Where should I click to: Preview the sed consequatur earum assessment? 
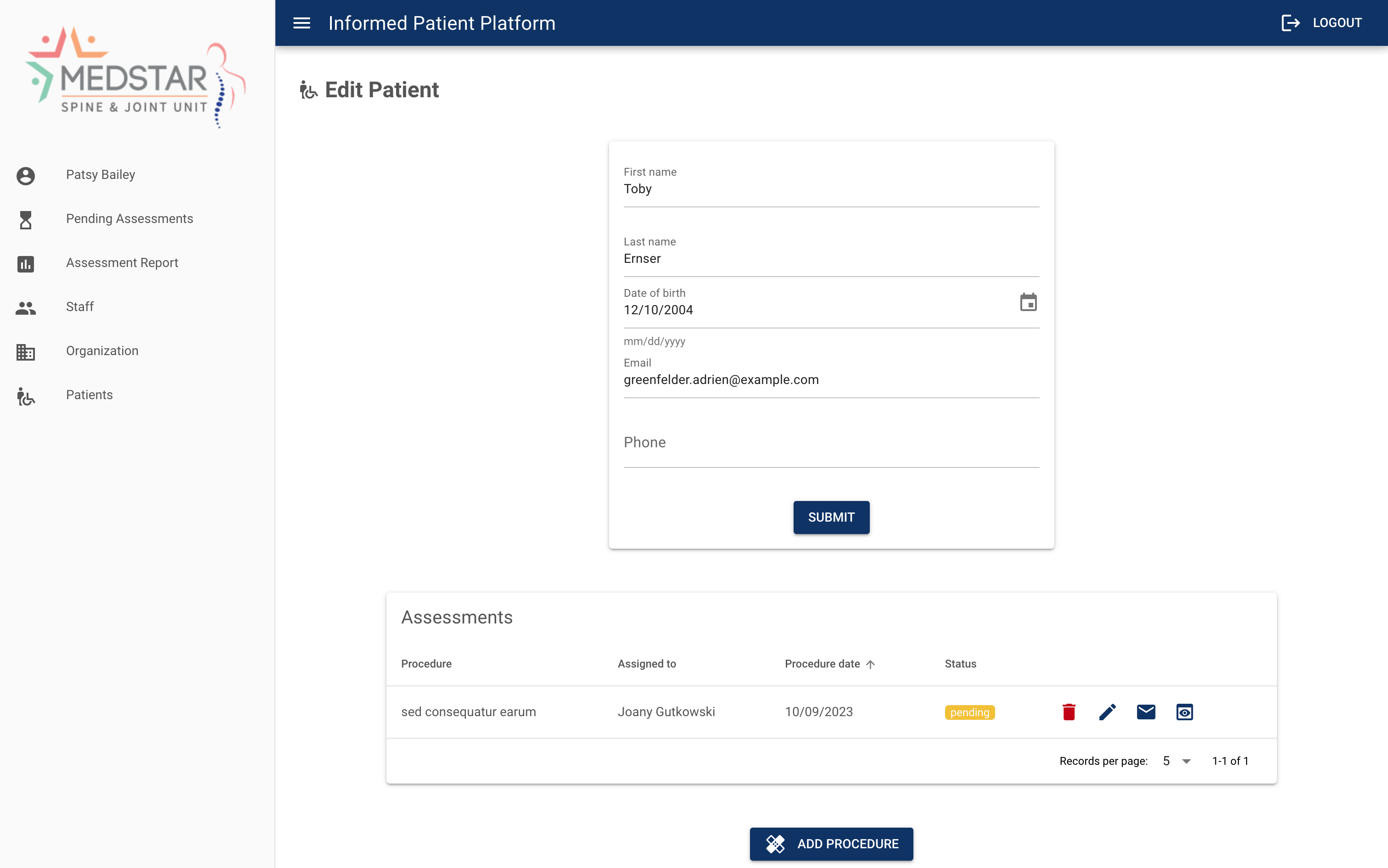(x=1184, y=712)
